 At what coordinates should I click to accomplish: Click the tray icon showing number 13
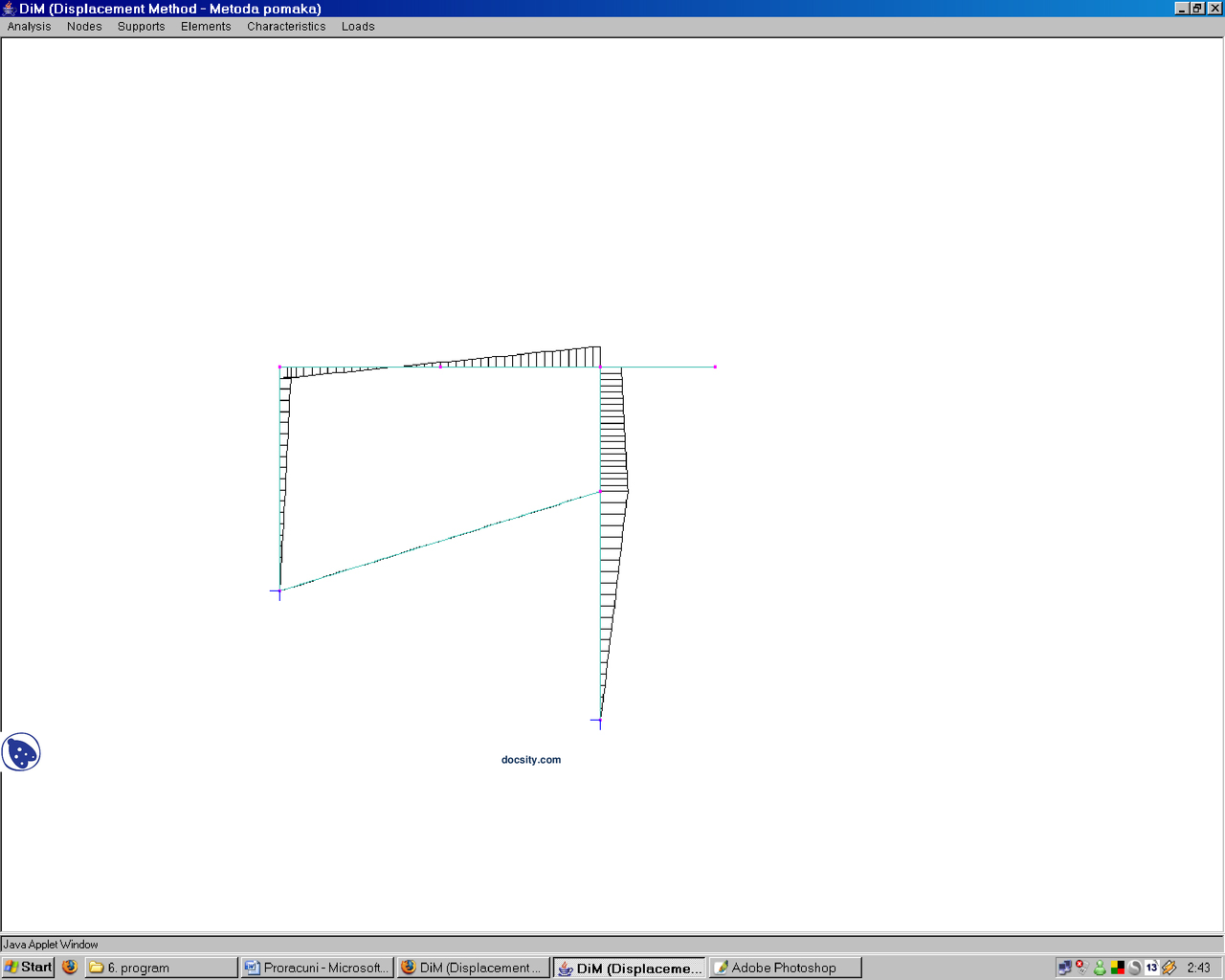point(1151,968)
